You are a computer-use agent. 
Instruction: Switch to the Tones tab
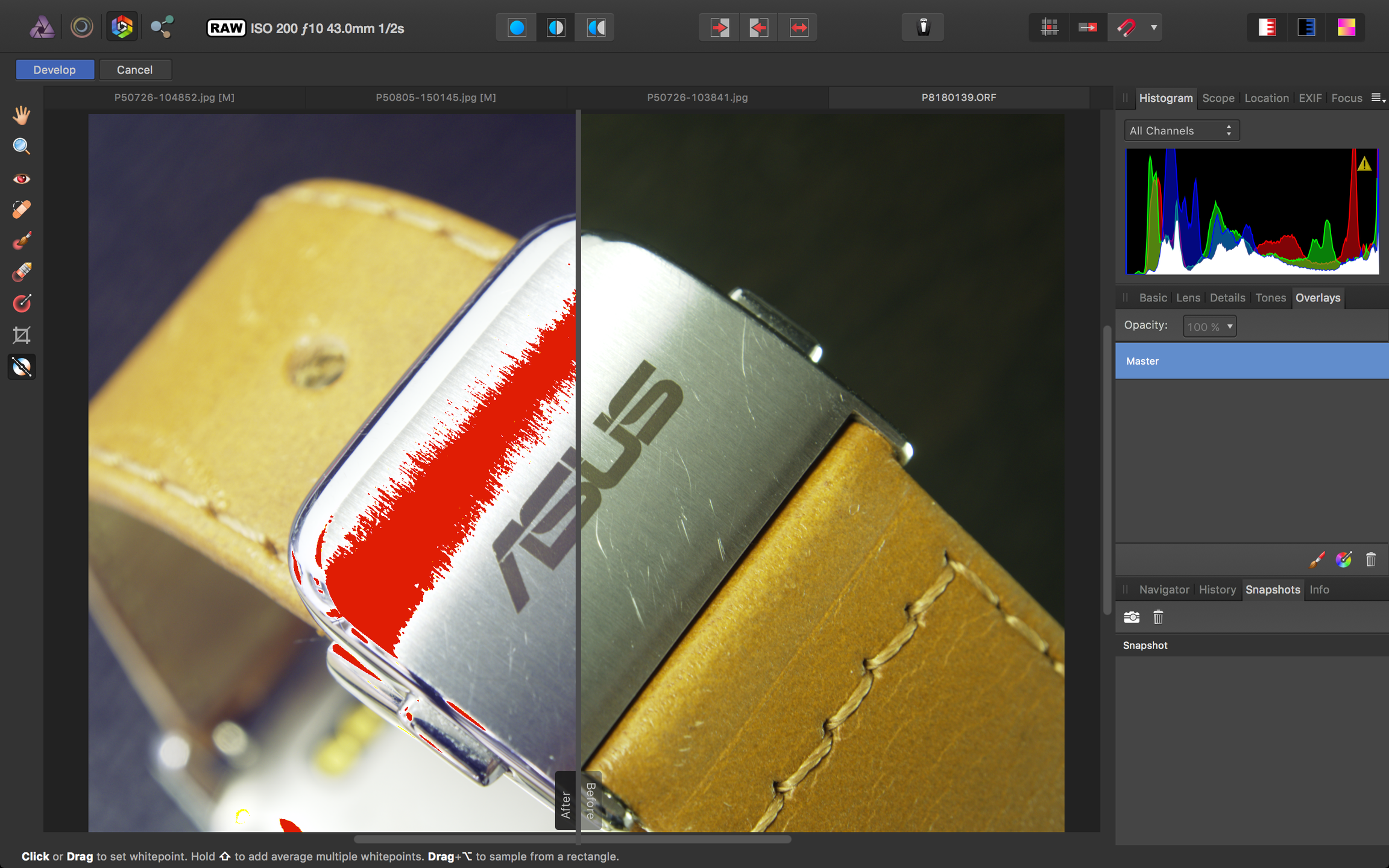[1270, 298]
